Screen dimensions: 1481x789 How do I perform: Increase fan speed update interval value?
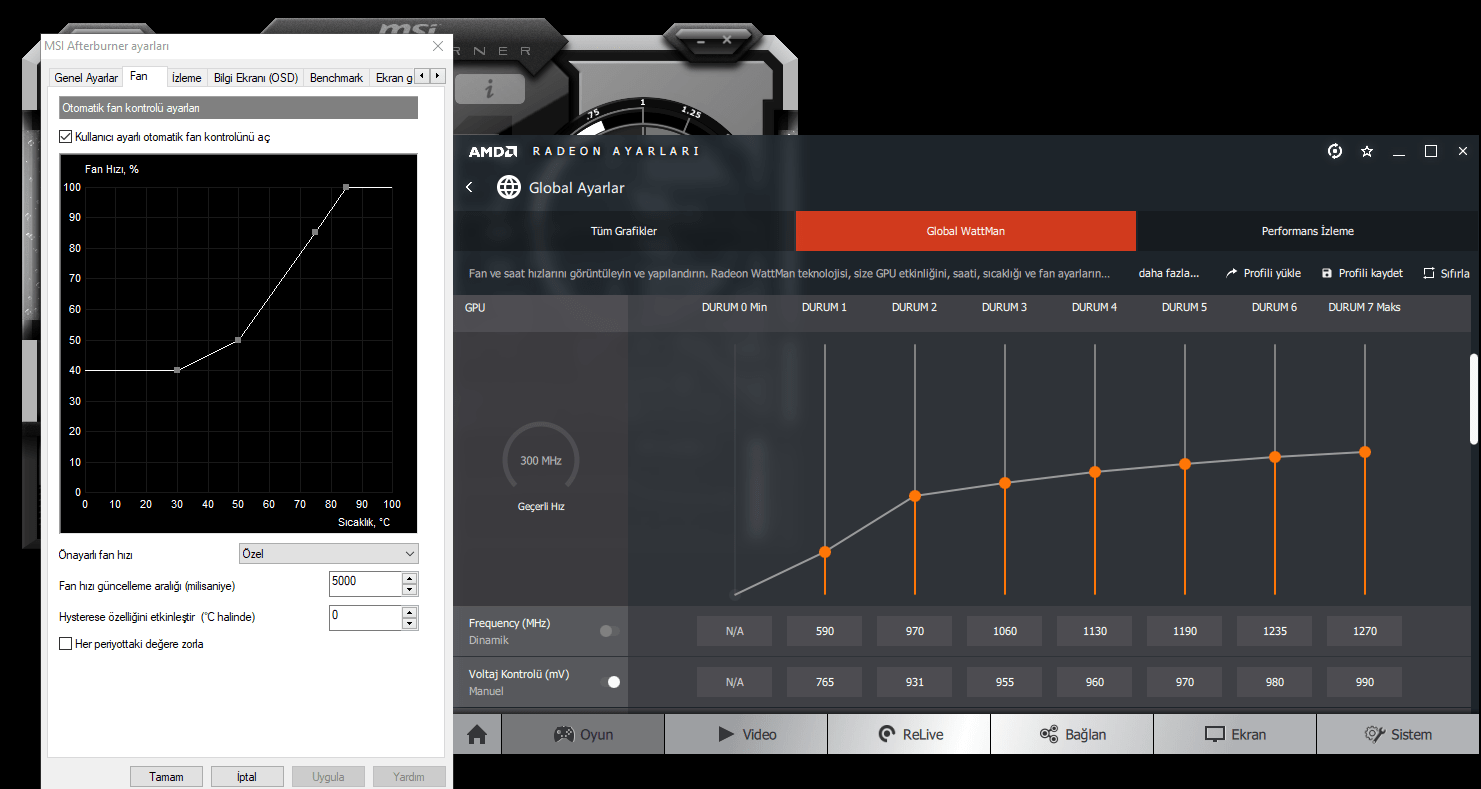pos(409,578)
